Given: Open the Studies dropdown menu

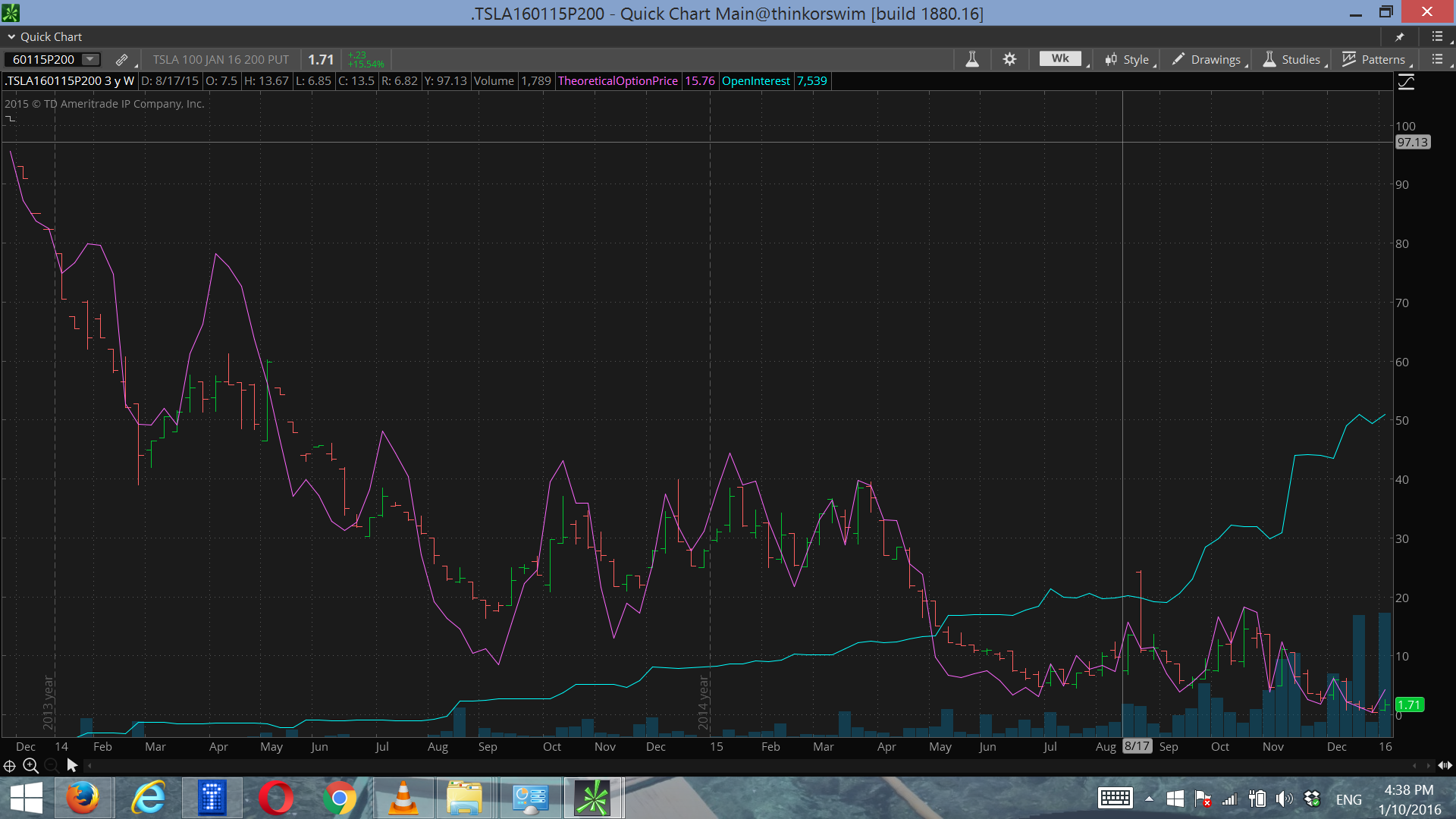Looking at the screenshot, I should (1293, 59).
